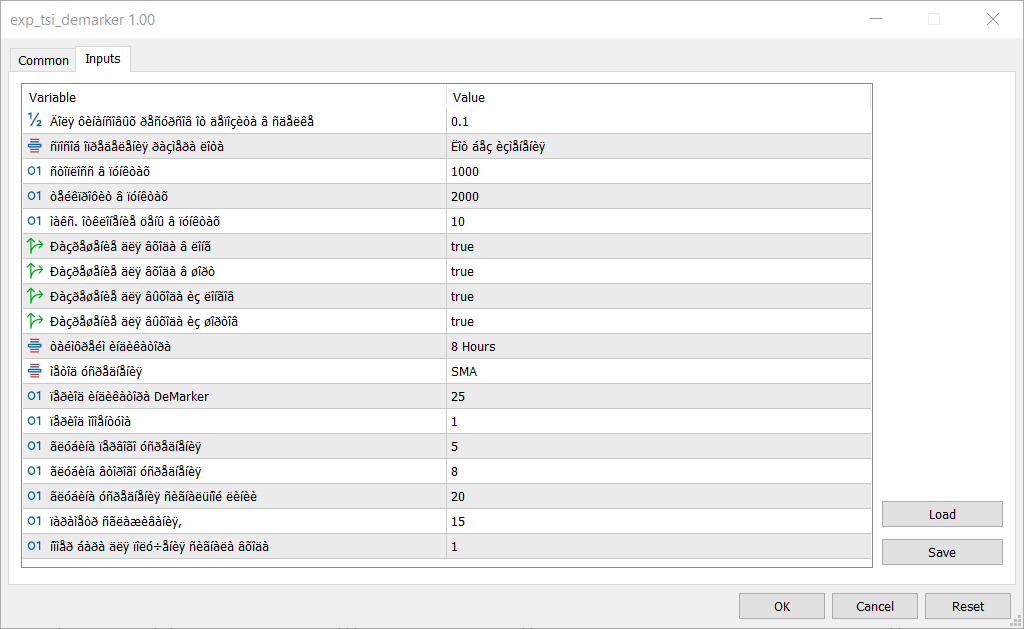The width and height of the screenshot is (1024, 629).
Task: Select the 2000 value cell
Action: tap(658, 196)
